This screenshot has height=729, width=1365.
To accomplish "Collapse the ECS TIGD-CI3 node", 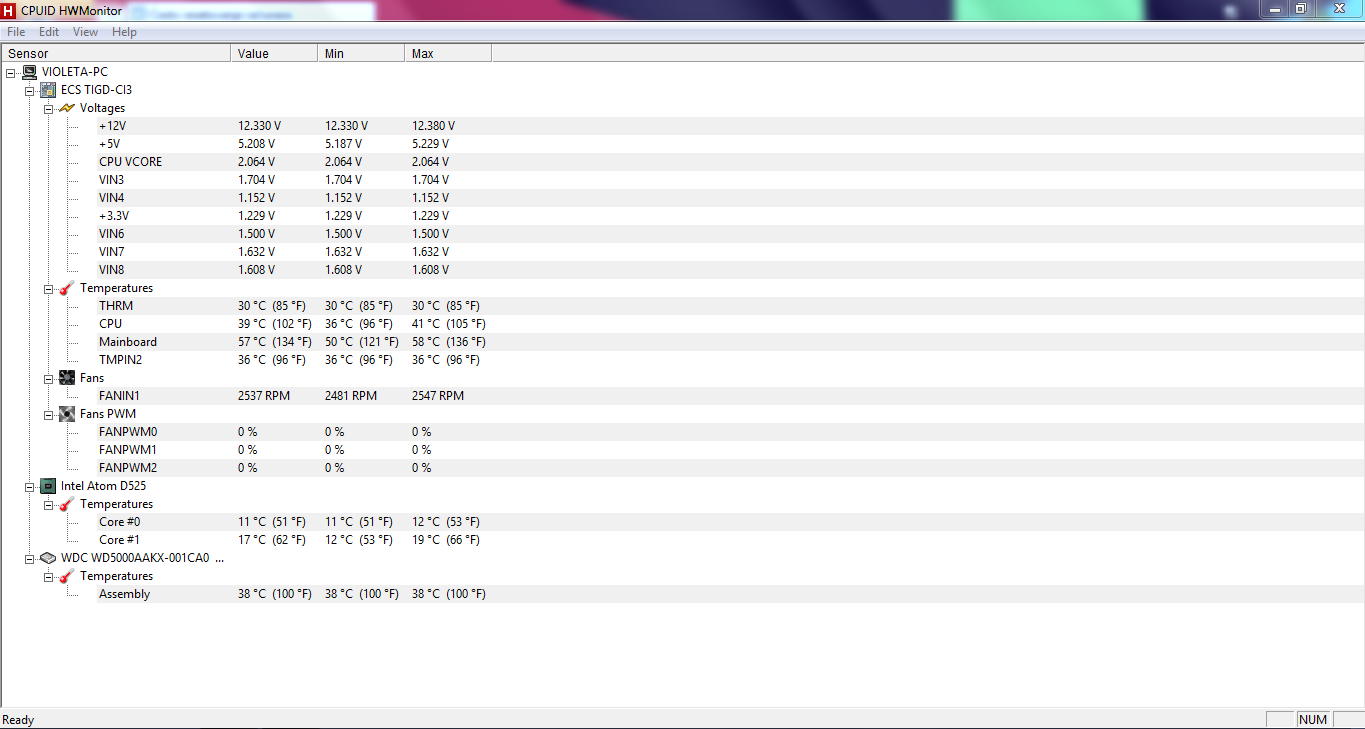I will pos(30,90).
